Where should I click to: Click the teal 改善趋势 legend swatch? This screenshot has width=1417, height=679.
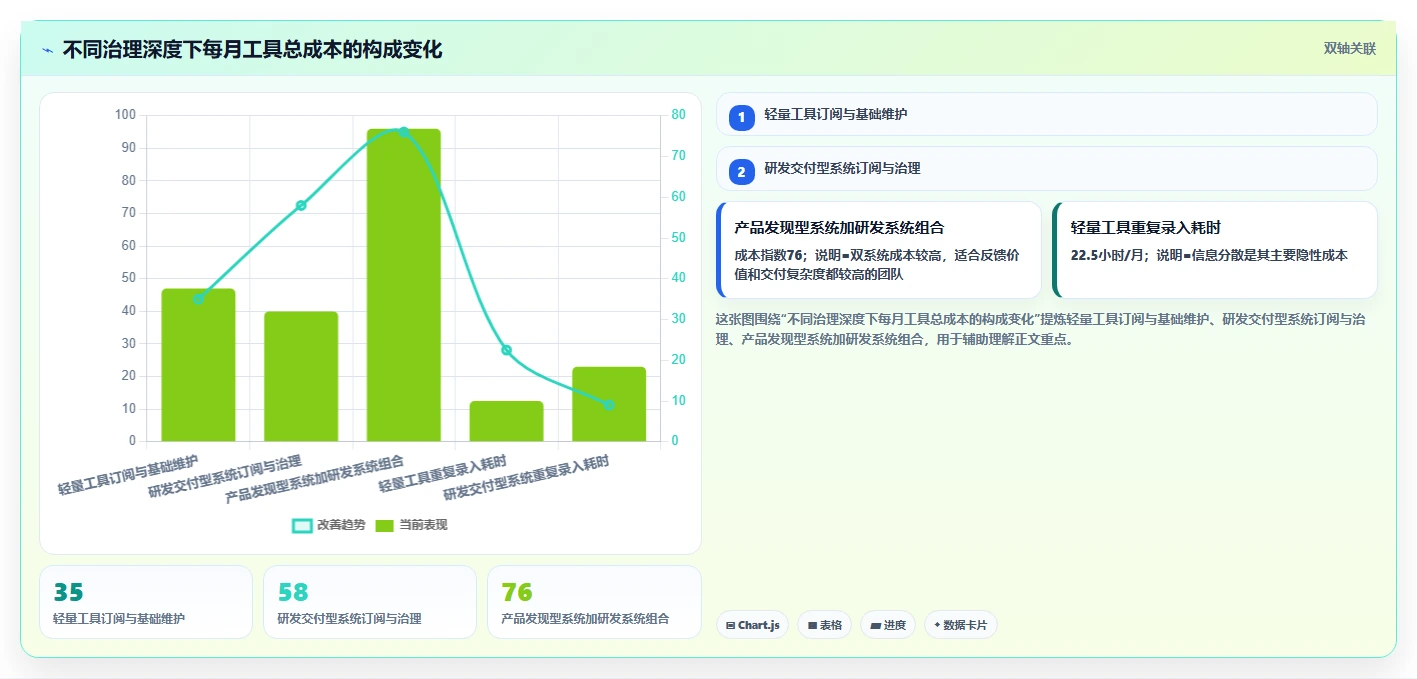[302, 525]
